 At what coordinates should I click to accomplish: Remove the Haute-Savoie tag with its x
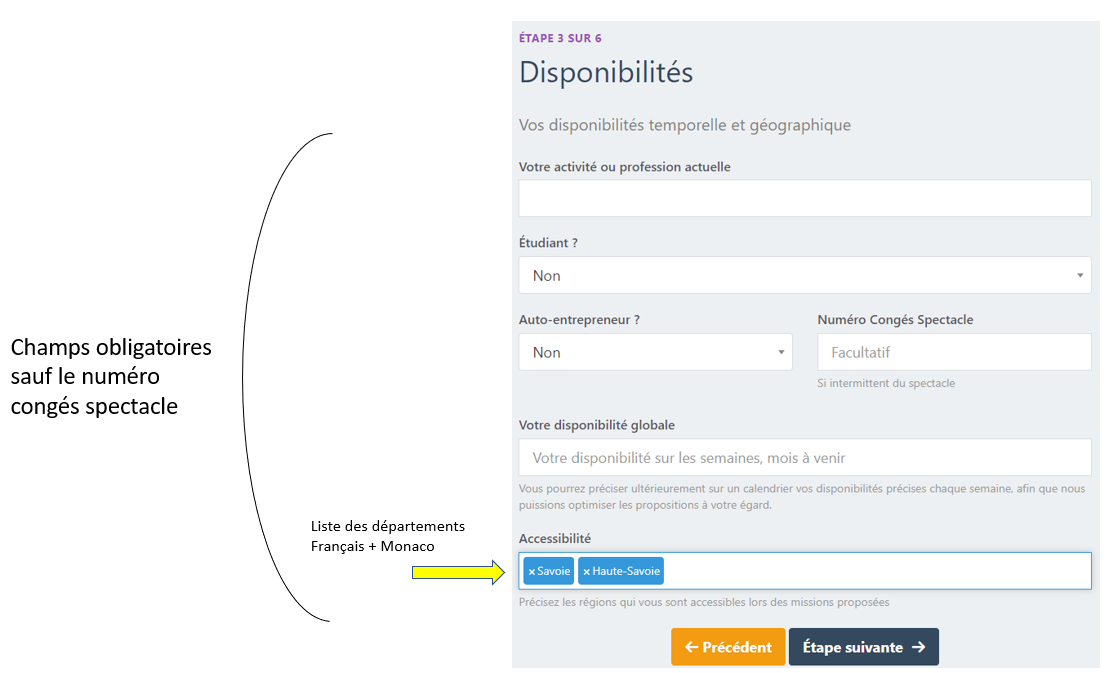[586, 572]
